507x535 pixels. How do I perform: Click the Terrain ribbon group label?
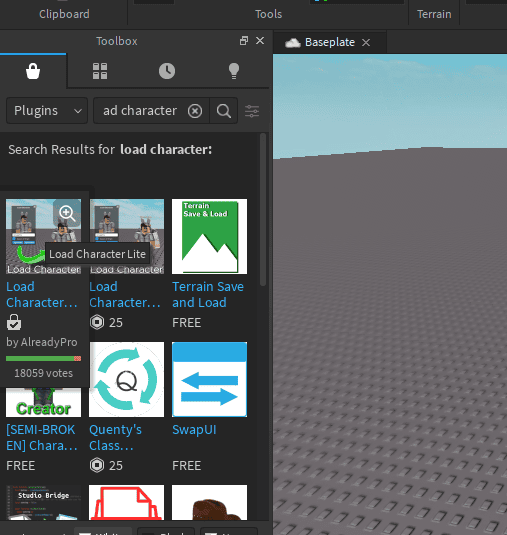pos(434,14)
